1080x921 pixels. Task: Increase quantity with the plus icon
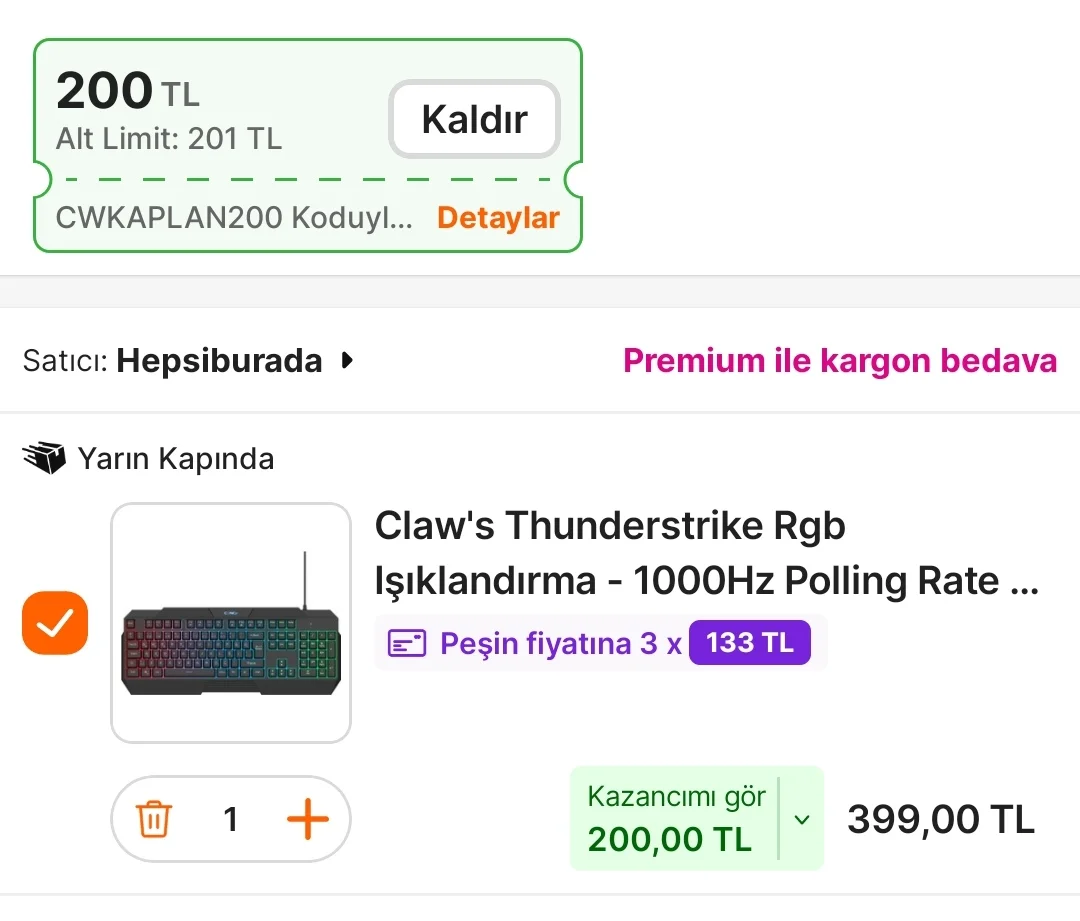308,820
